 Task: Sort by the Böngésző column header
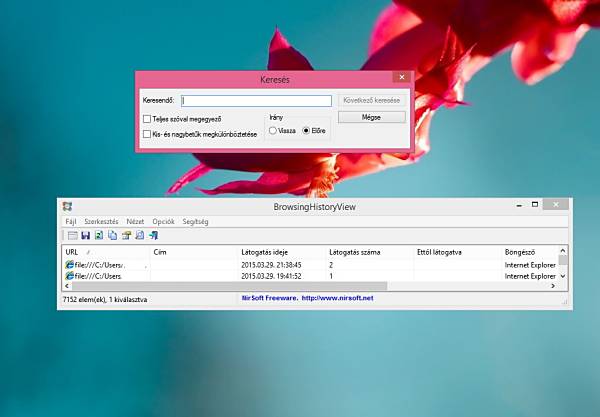coord(530,252)
